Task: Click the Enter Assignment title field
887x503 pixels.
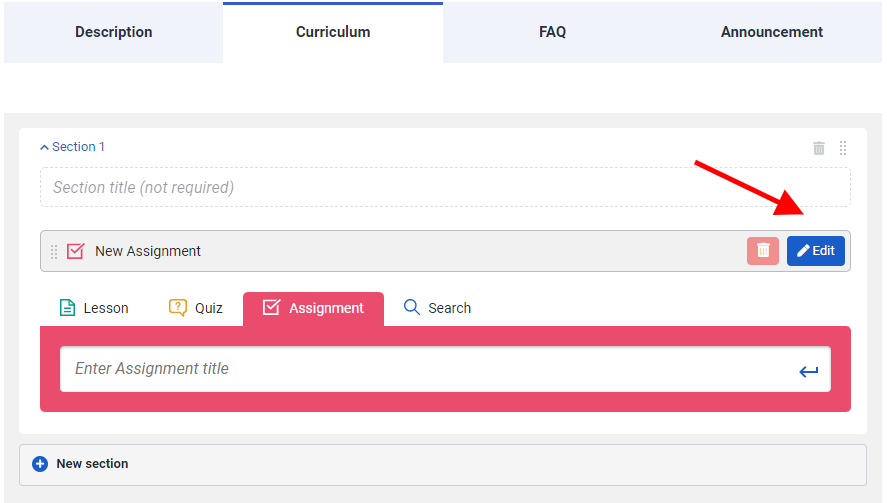Action: coord(420,369)
